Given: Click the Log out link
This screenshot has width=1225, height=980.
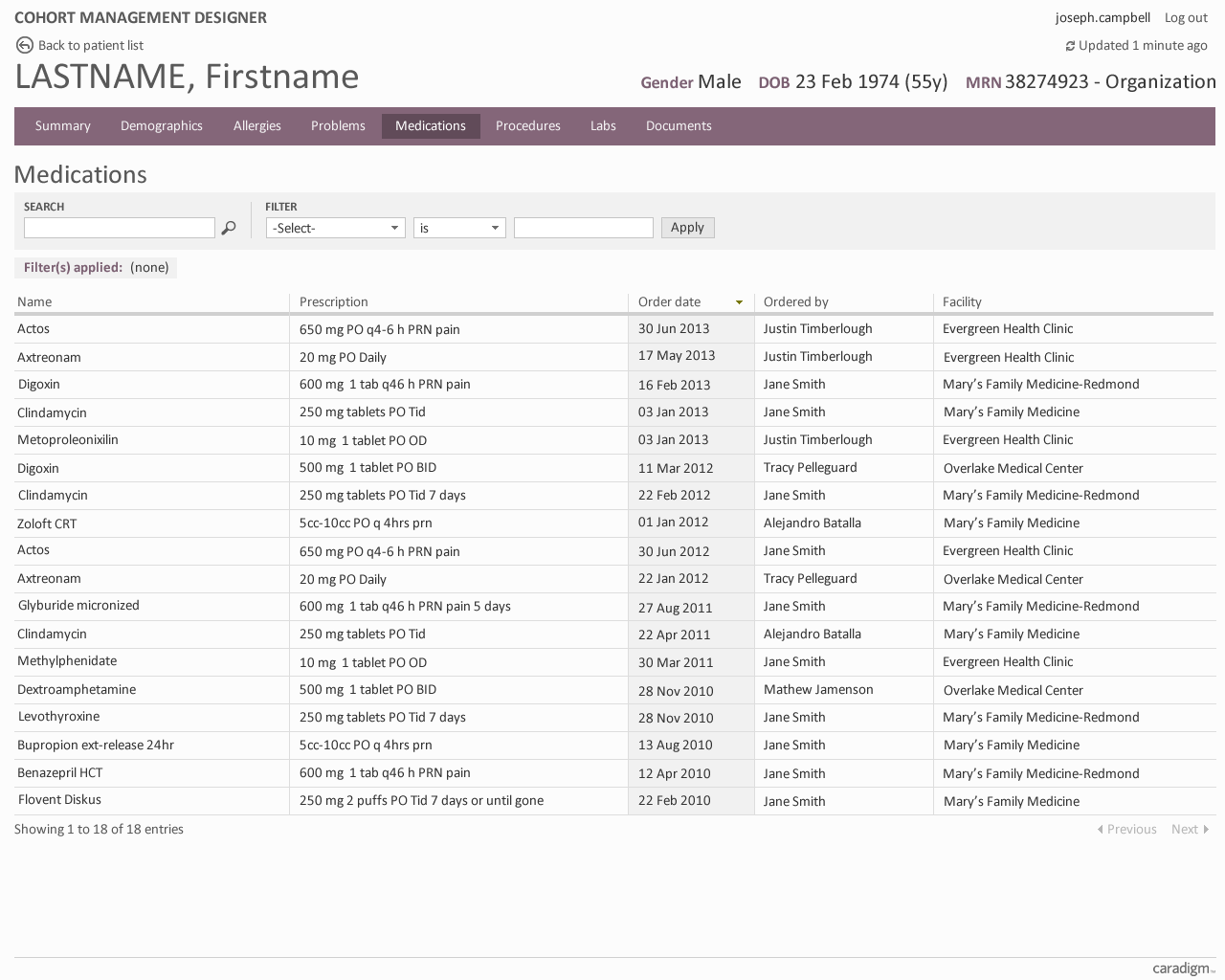Looking at the screenshot, I should pyautogui.click(x=1186, y=17).
